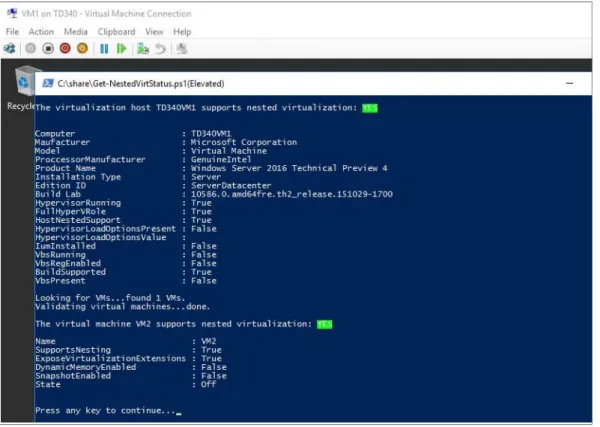Shut down the VM using the red icon
The height and width of the screenshot is (427, 600).
65,49
